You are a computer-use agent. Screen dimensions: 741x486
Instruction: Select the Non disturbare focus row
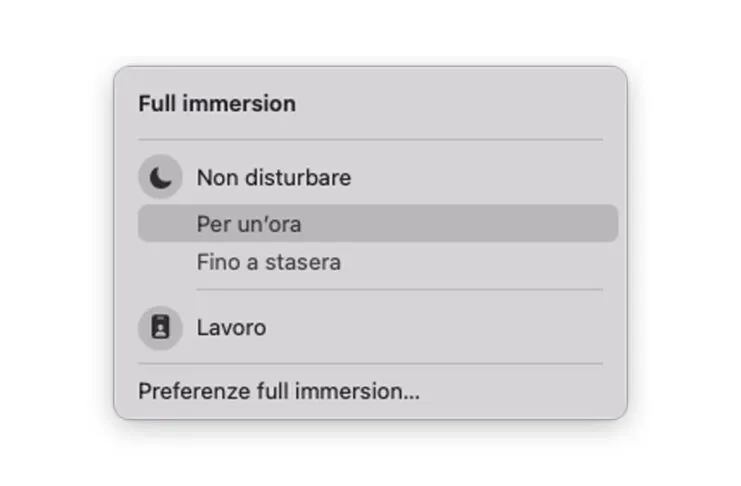(x=273, y=178)
